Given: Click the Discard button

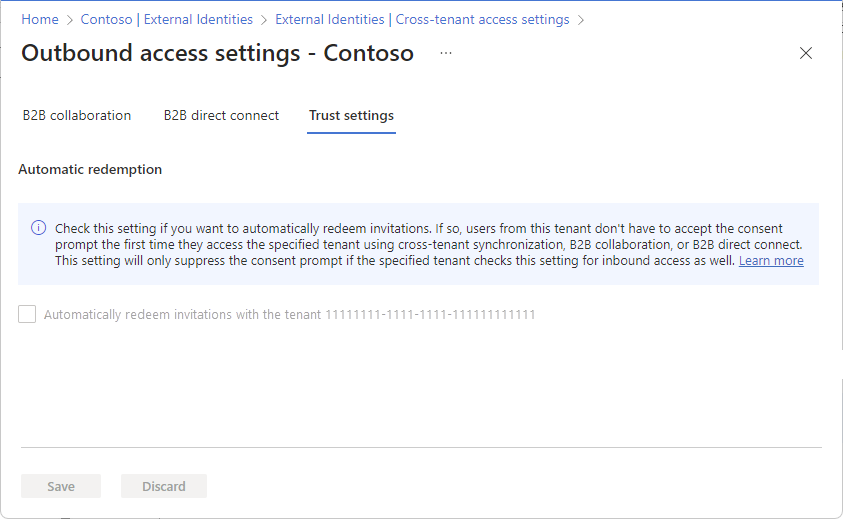Looking at the screenshot, I should (x=164, y=486).
